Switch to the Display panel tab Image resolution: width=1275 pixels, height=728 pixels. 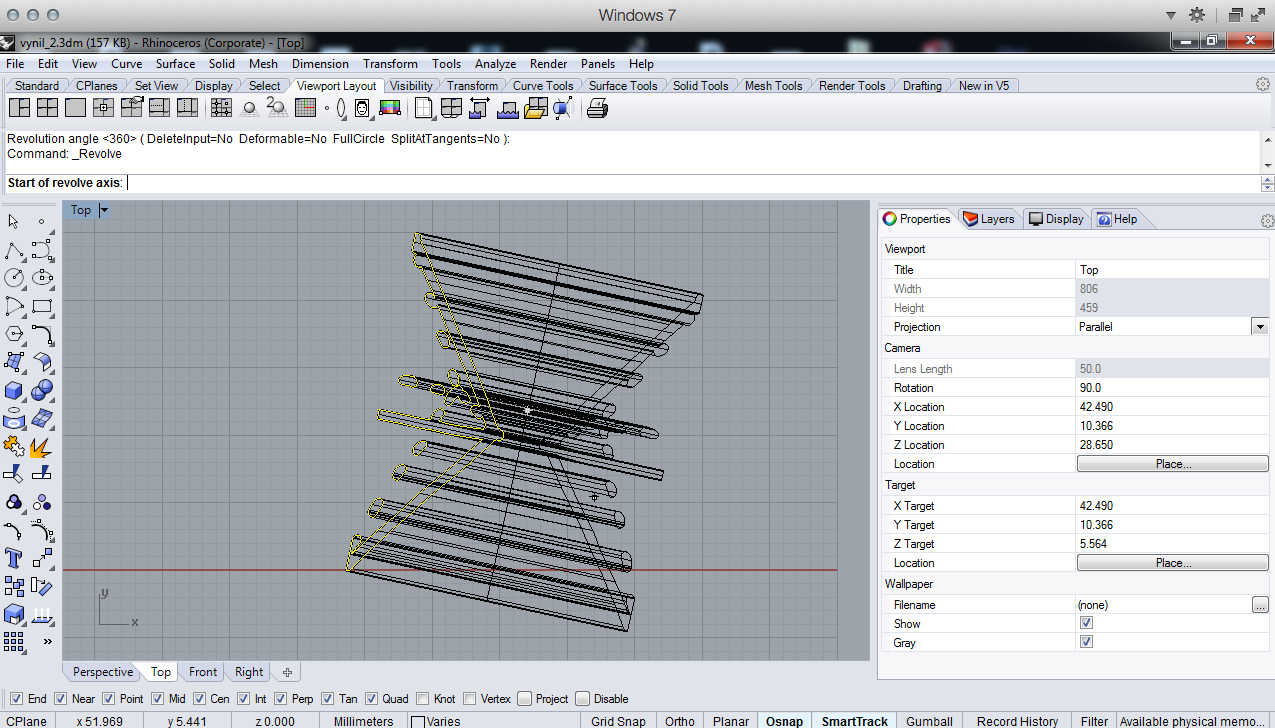(x=1056, y=219)
